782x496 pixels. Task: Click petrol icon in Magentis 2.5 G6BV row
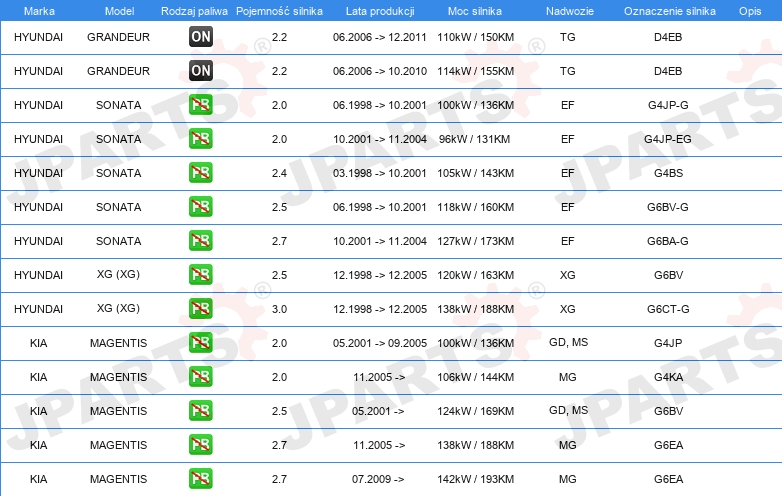(201, 410)
